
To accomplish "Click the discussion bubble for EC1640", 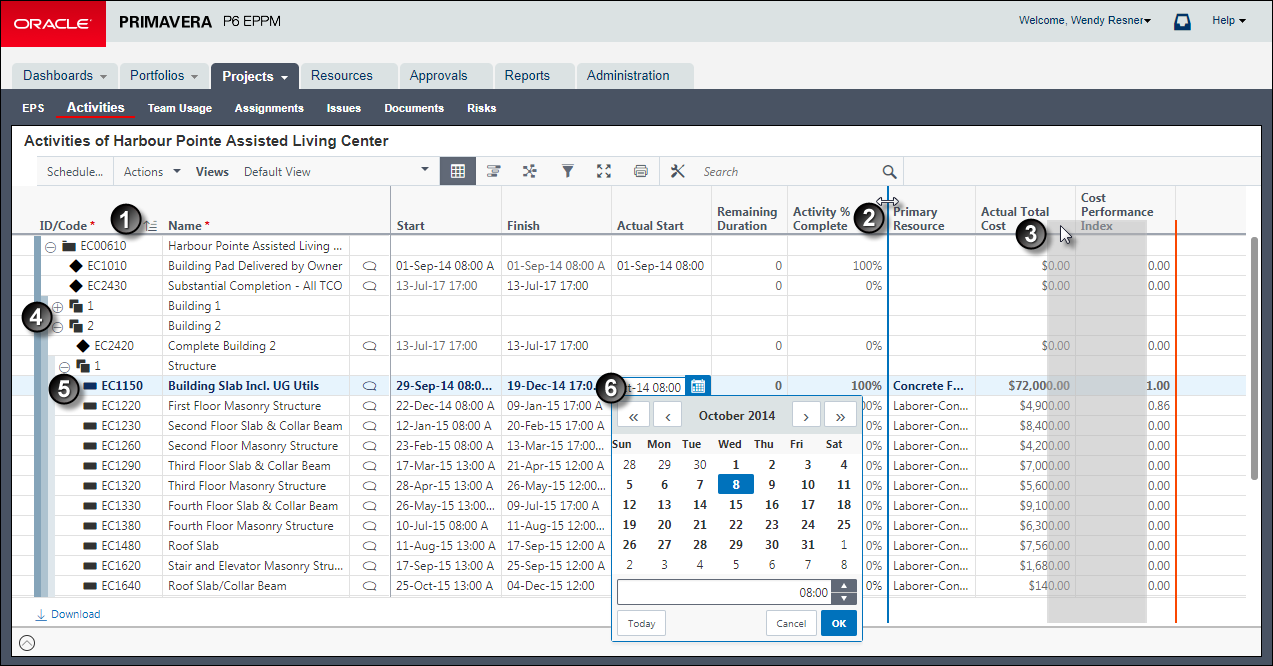I will pos(369,586).
